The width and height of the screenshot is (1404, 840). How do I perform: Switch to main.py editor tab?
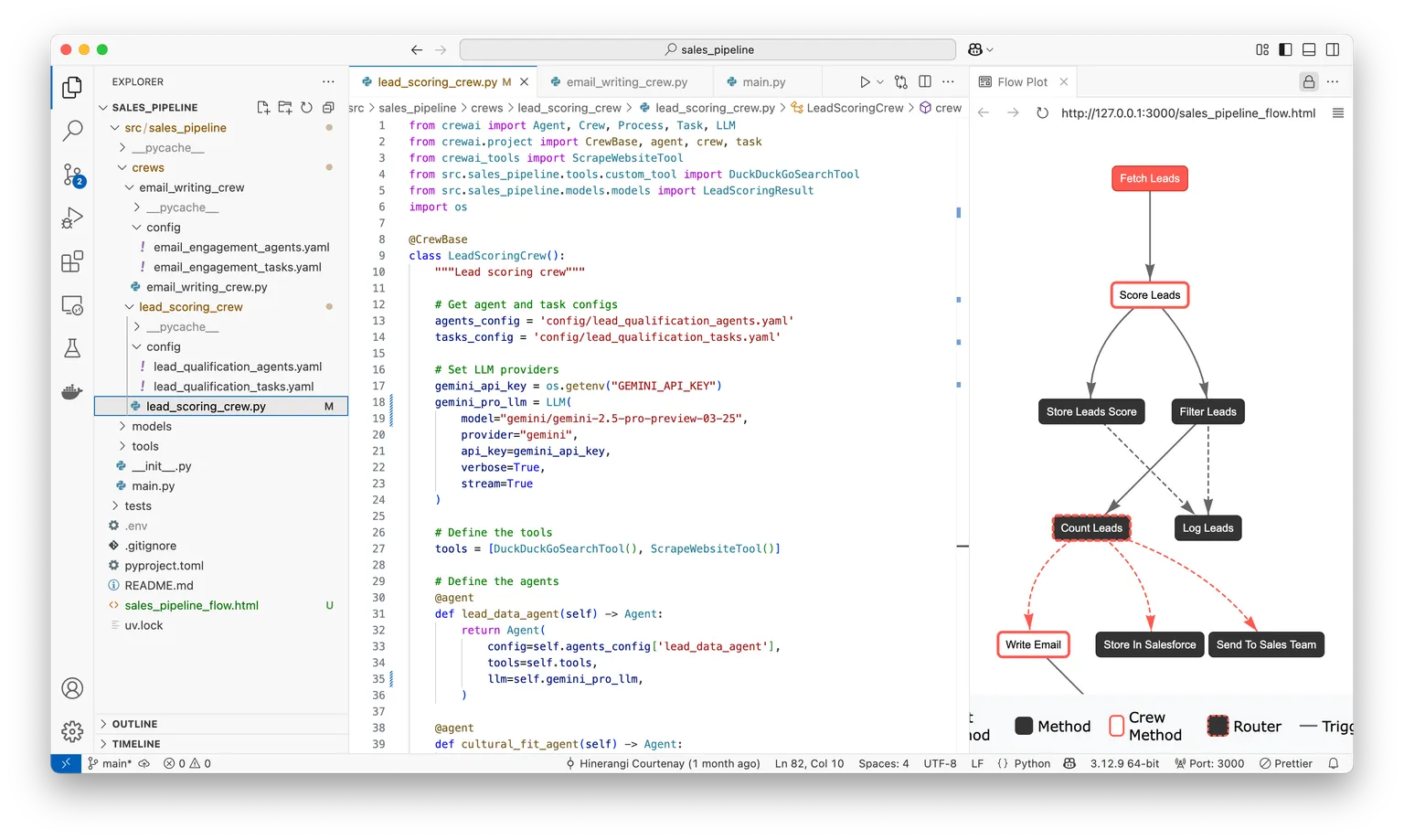point(764,81)
